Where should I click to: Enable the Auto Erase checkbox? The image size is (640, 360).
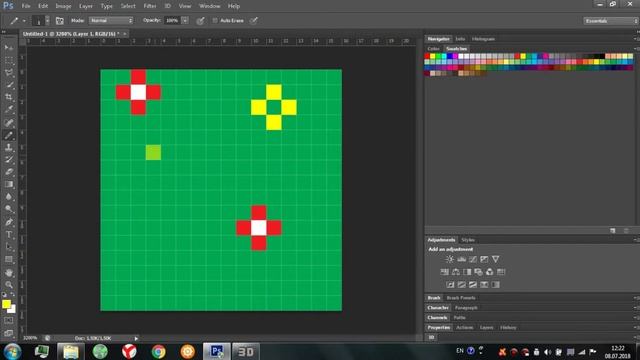[x=215, y=20]
